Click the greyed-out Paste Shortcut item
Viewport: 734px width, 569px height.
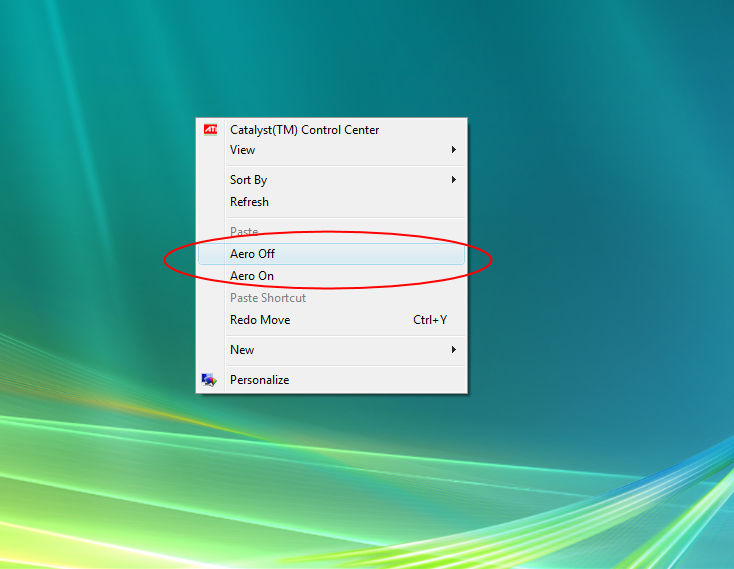pos(331,298)
